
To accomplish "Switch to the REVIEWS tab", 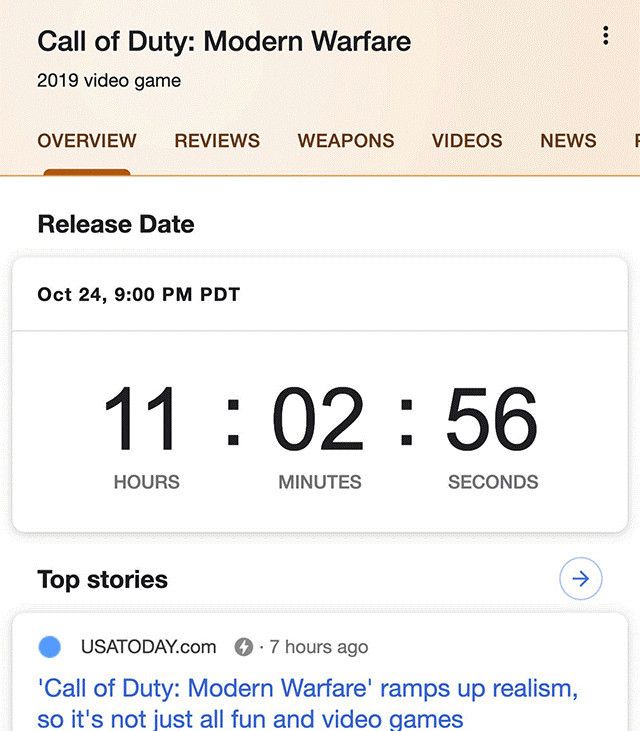I will (217, 141).
